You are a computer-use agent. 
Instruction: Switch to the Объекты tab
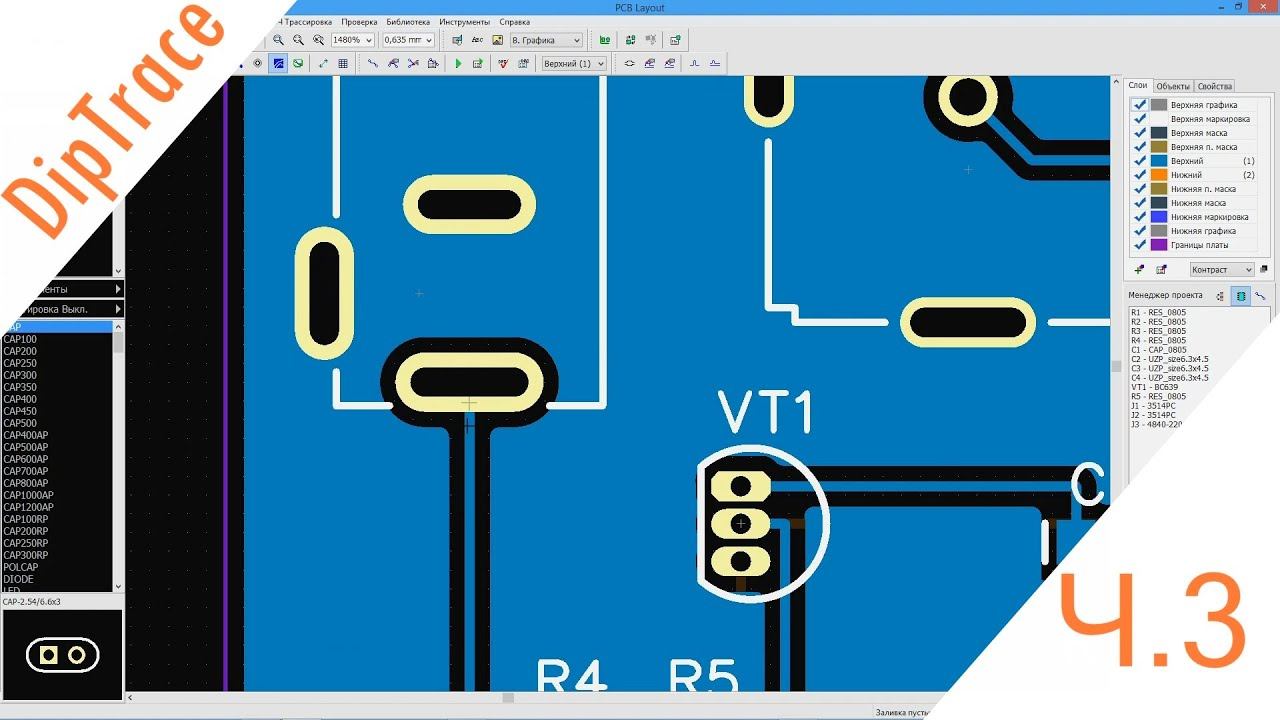1173,86
